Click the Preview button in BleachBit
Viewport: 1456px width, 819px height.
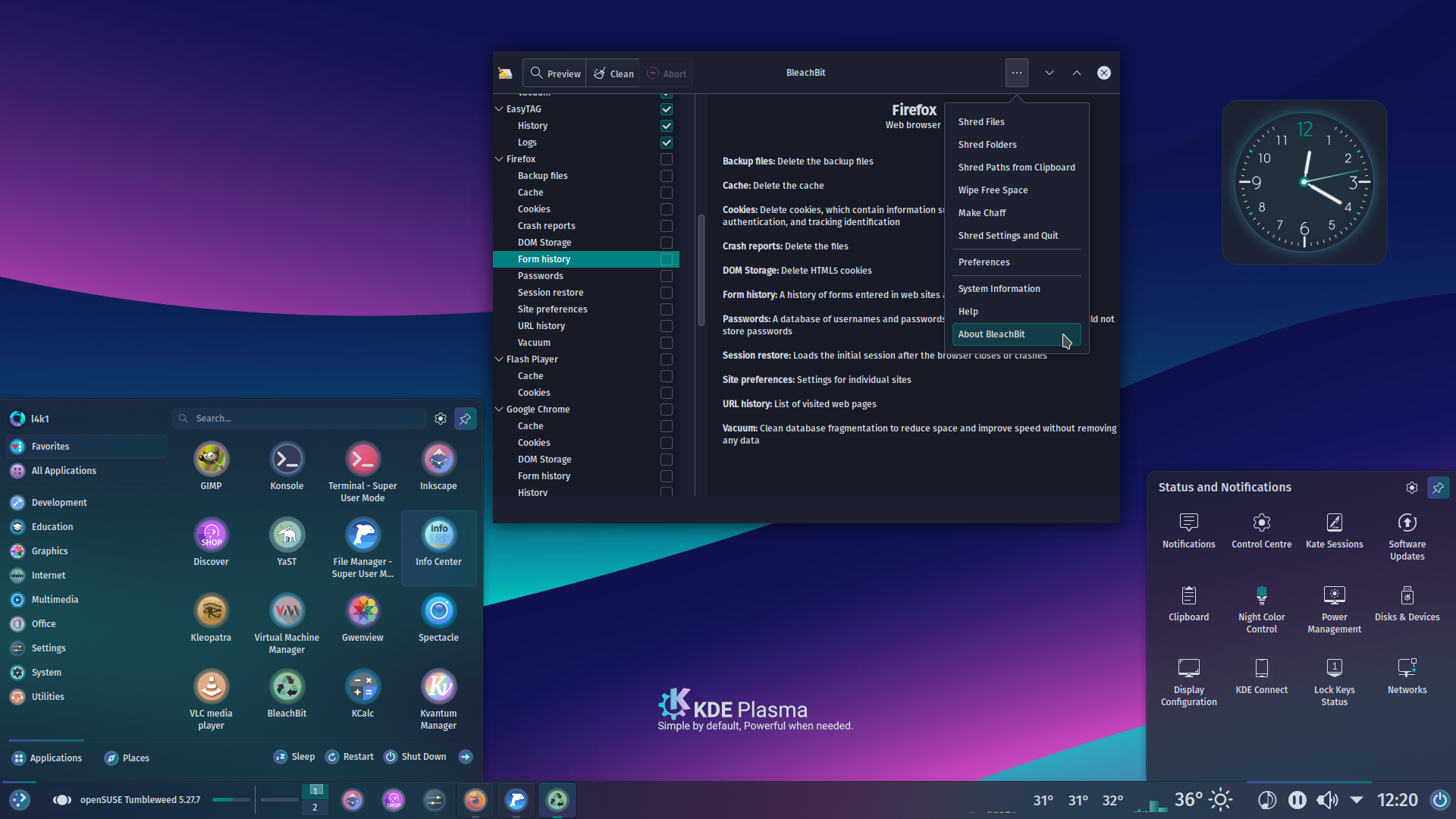pos(554,74)
